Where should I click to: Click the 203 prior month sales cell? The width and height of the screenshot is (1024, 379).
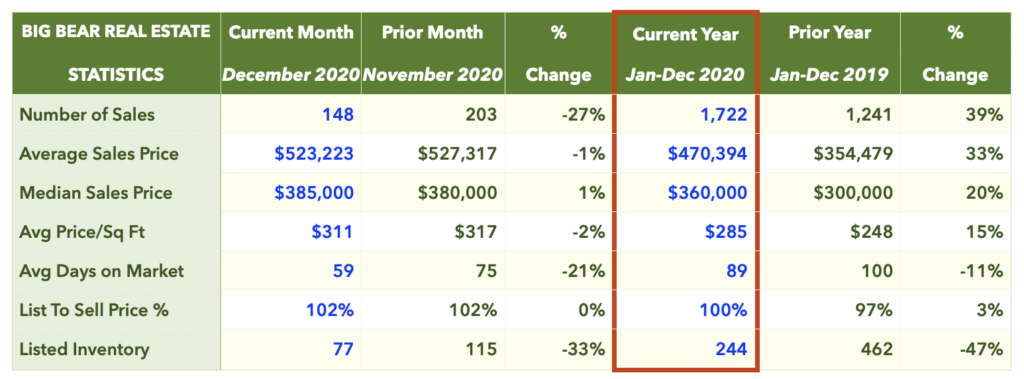481,114
